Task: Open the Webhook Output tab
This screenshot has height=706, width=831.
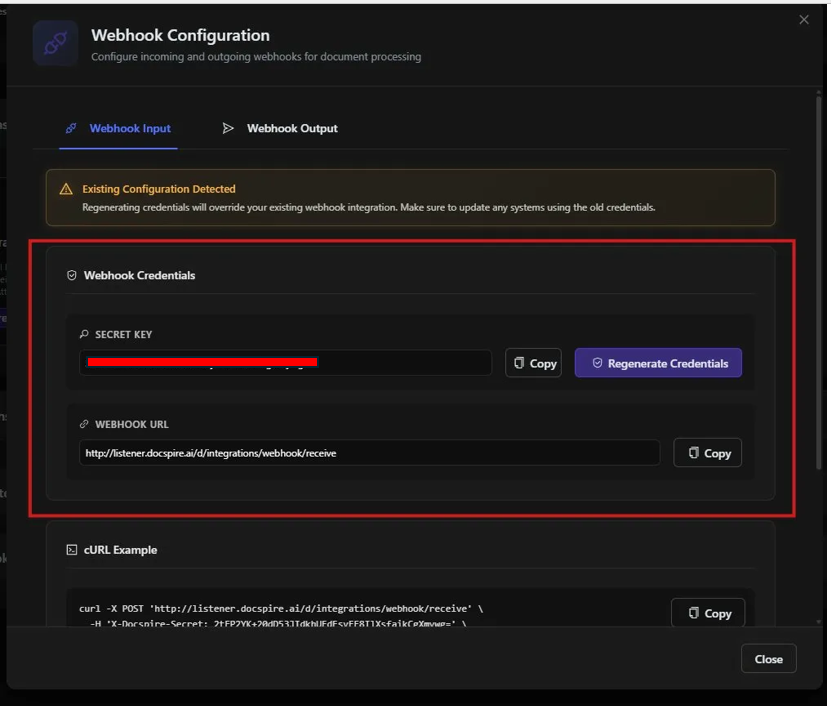Action: [x=280, y=129]
